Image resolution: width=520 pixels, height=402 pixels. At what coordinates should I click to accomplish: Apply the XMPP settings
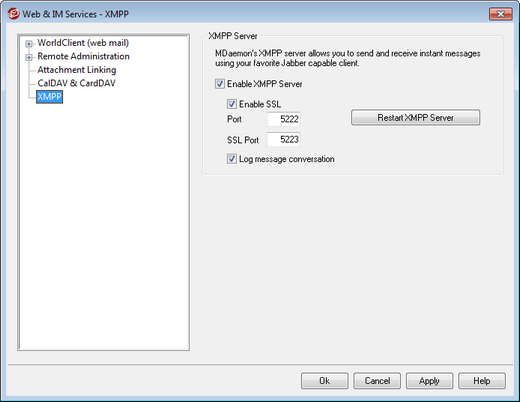click(429, 381)
